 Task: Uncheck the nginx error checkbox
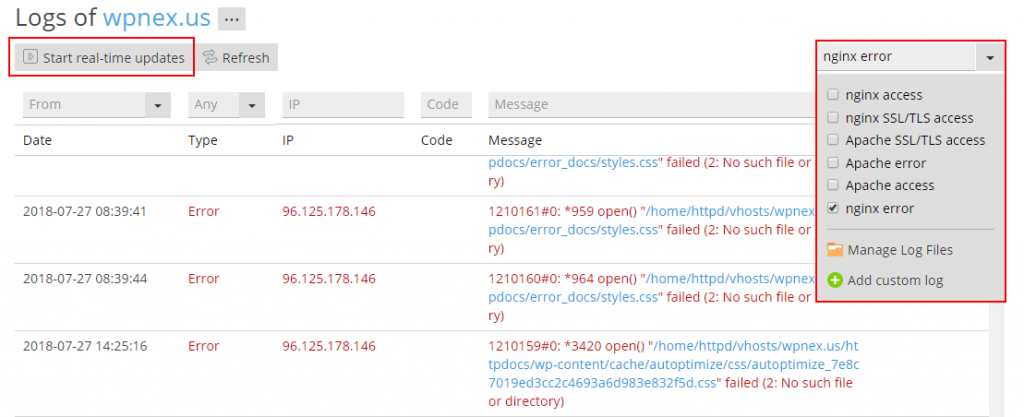click(x=833, y=208)
